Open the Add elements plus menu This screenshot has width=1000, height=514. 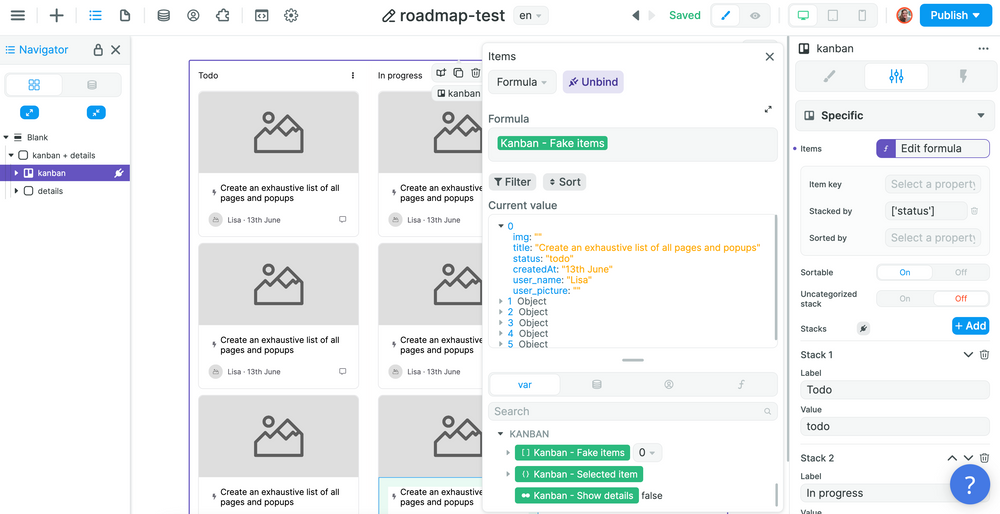point(56,15)
